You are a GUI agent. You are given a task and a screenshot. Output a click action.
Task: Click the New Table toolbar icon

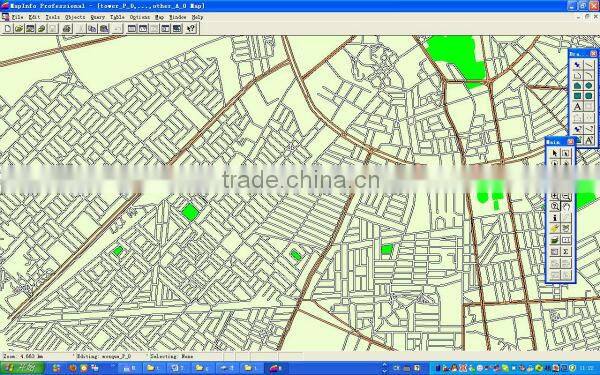click(x=8, y=29)
